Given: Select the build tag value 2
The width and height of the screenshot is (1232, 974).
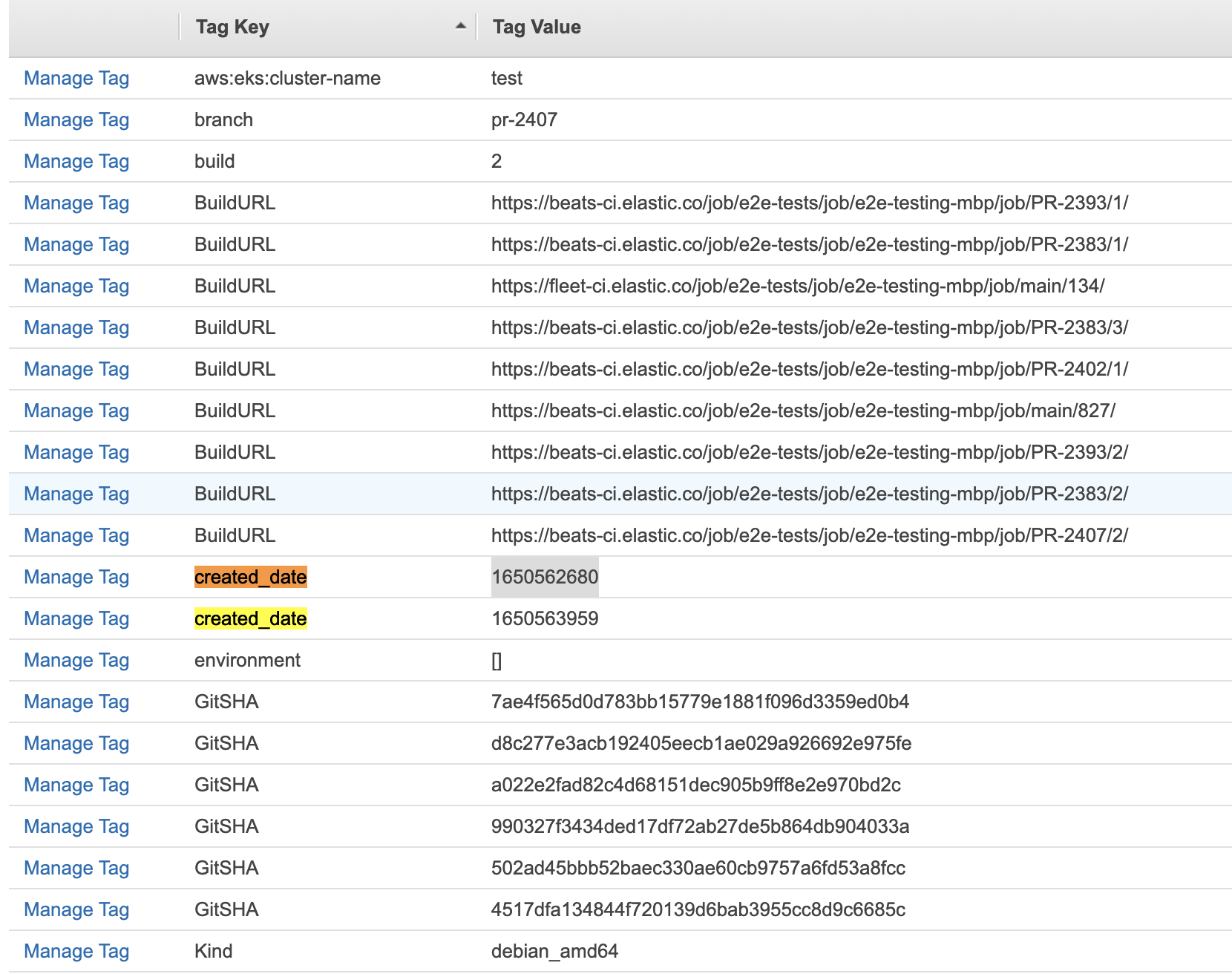Looking at the screenshot, I should (497, 161).
